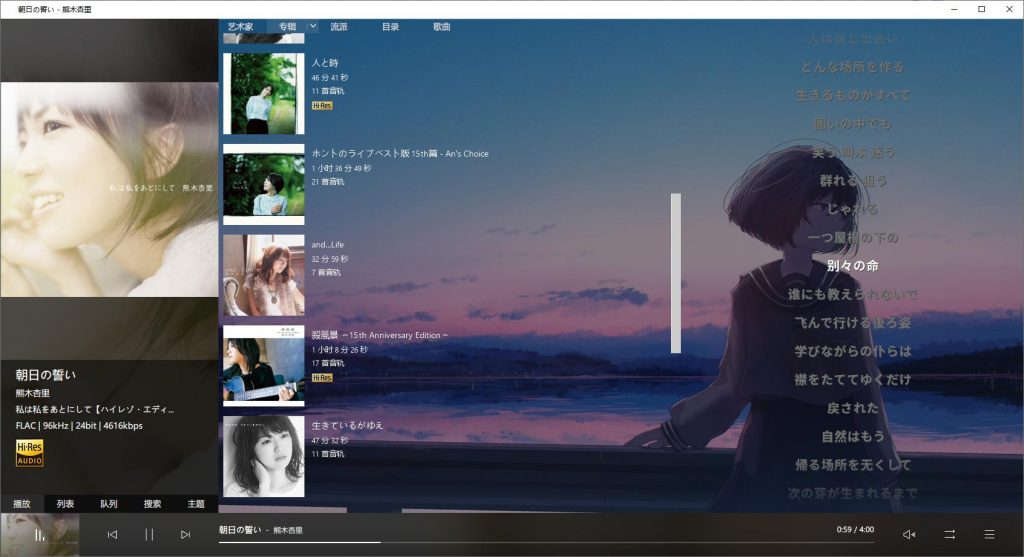Jump to lyric line 自然はもう

pos(852,436)
